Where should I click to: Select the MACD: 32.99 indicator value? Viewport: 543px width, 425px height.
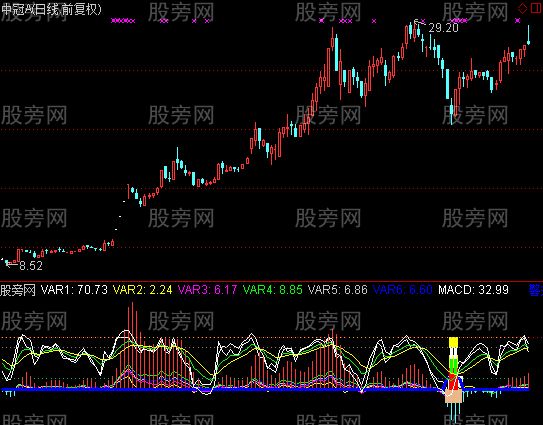click(473, 290)
